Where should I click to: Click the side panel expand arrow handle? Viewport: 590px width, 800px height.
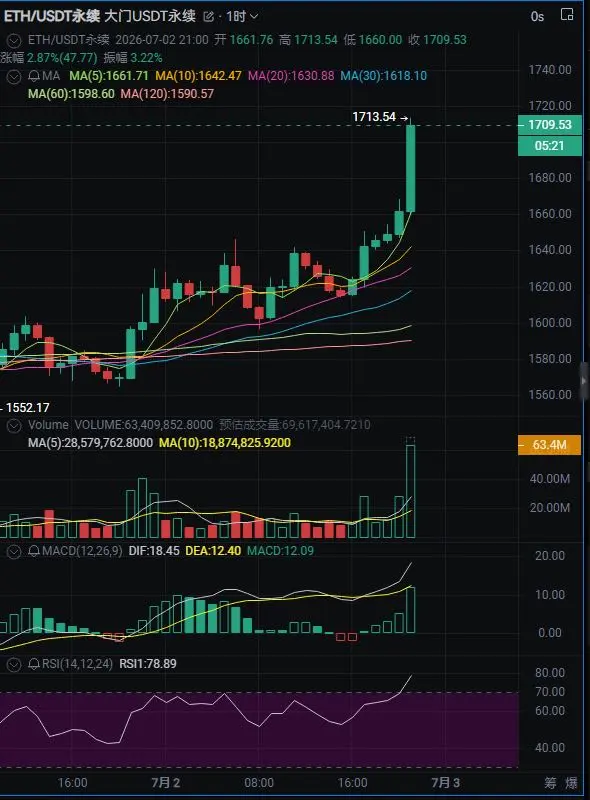pos(585,381)
